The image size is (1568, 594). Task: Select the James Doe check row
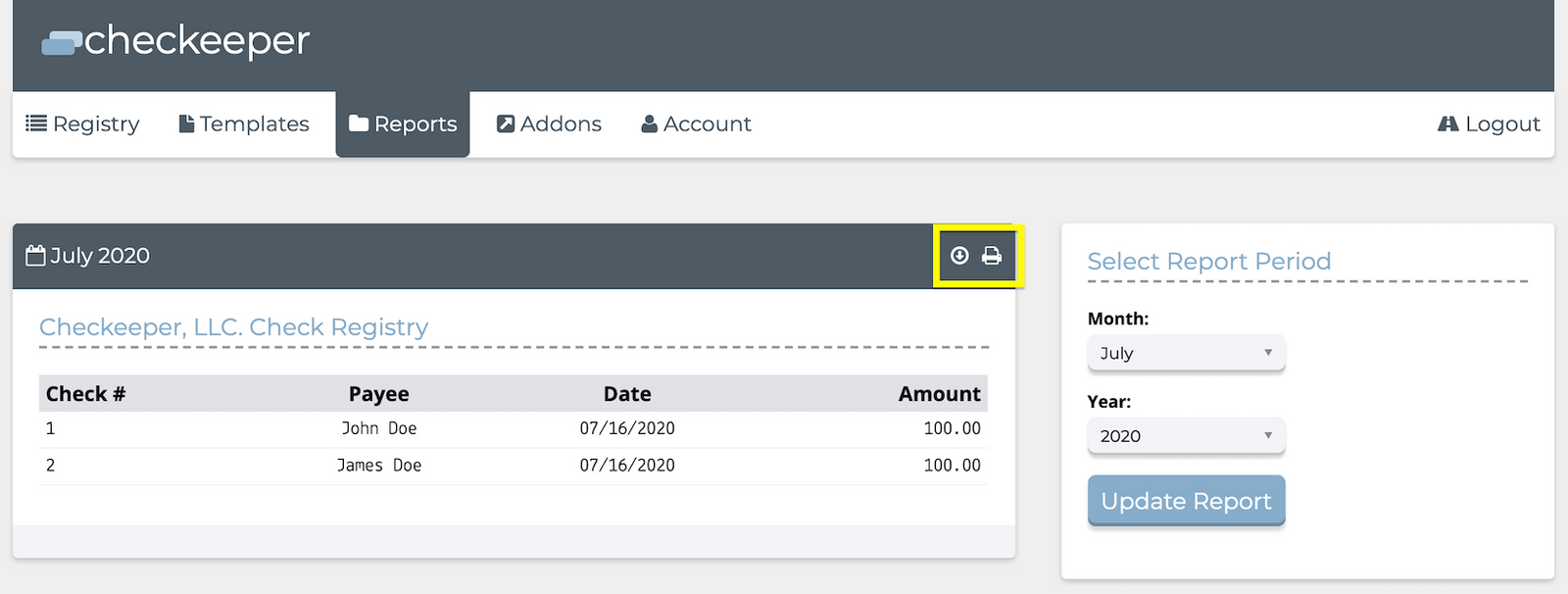514,467
